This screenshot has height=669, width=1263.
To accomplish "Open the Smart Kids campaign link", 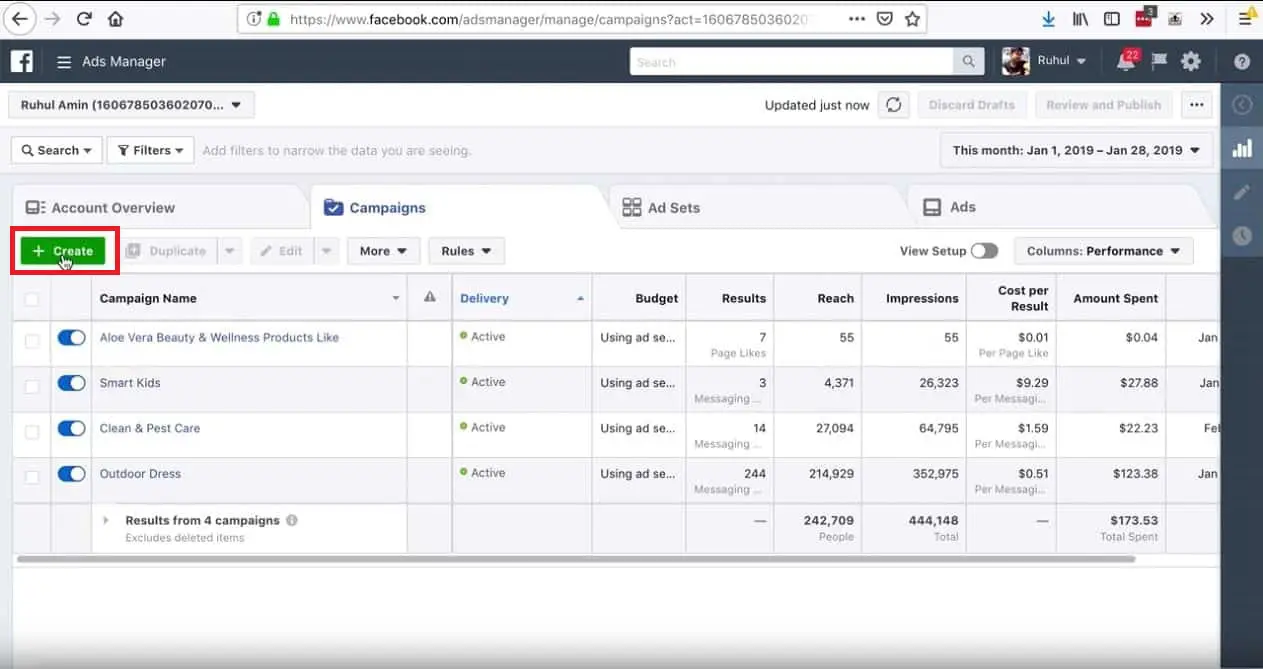I will click(x=130, y=383).
